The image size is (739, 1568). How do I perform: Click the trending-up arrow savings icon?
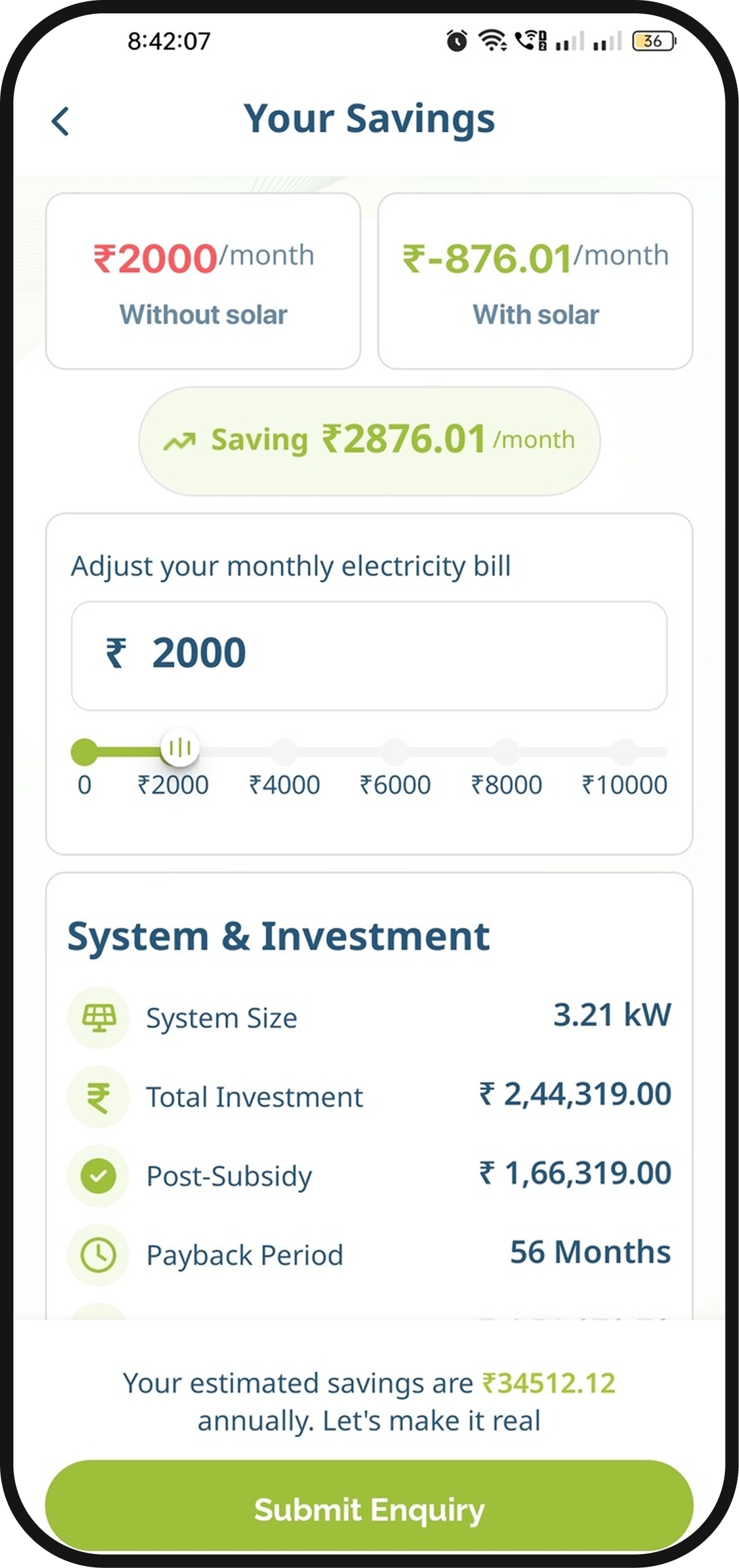tap(179, 441)
